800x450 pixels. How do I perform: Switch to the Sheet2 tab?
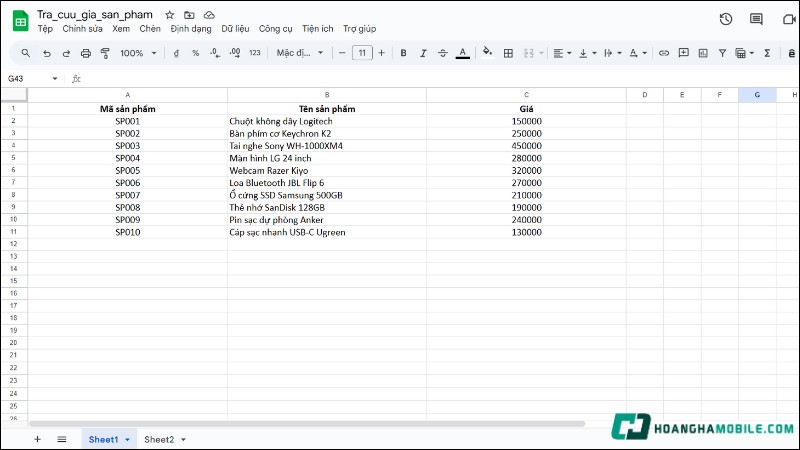(x=159, y=439)
